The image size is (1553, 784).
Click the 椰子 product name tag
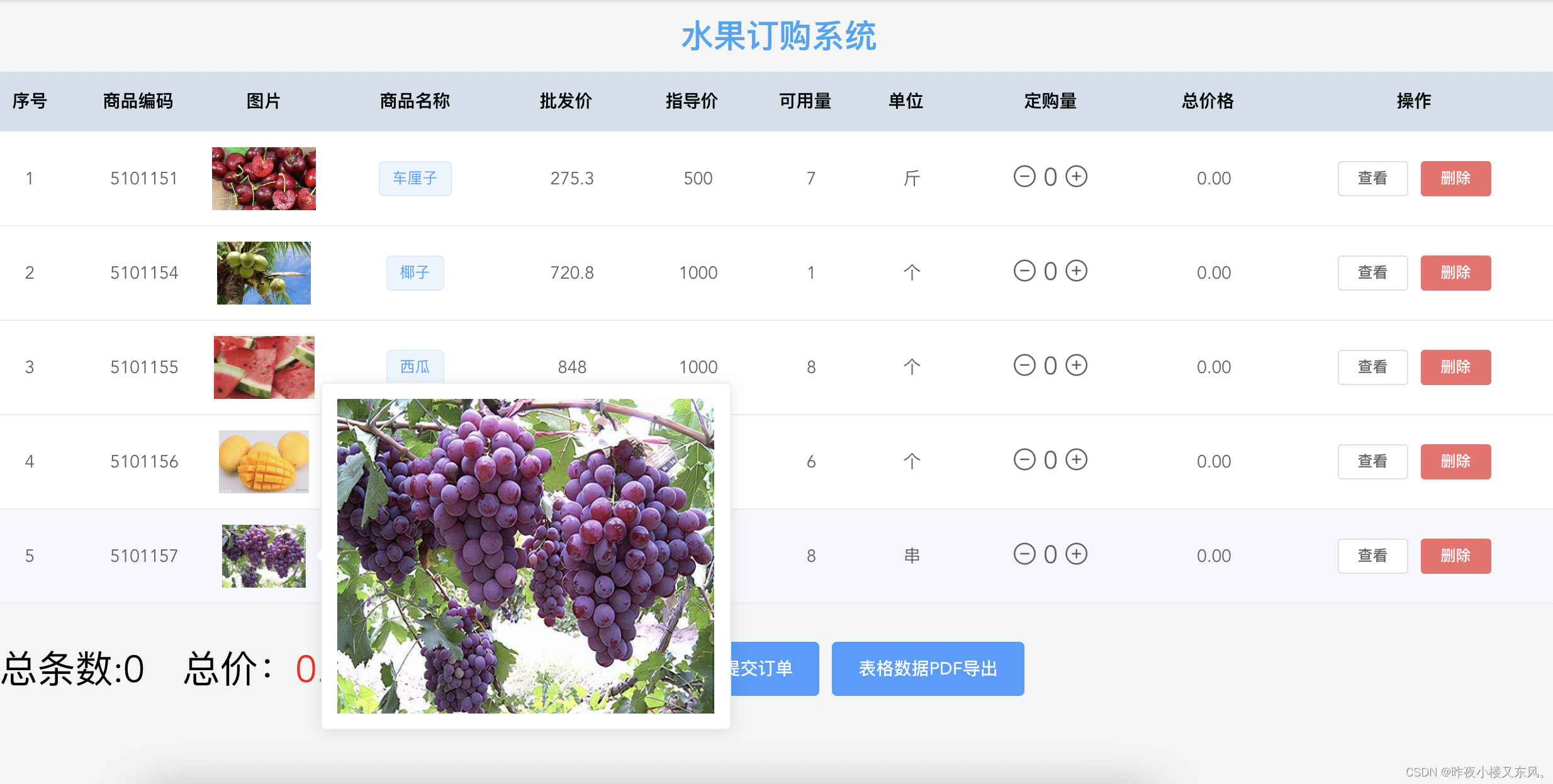click(x=415, y=273)
